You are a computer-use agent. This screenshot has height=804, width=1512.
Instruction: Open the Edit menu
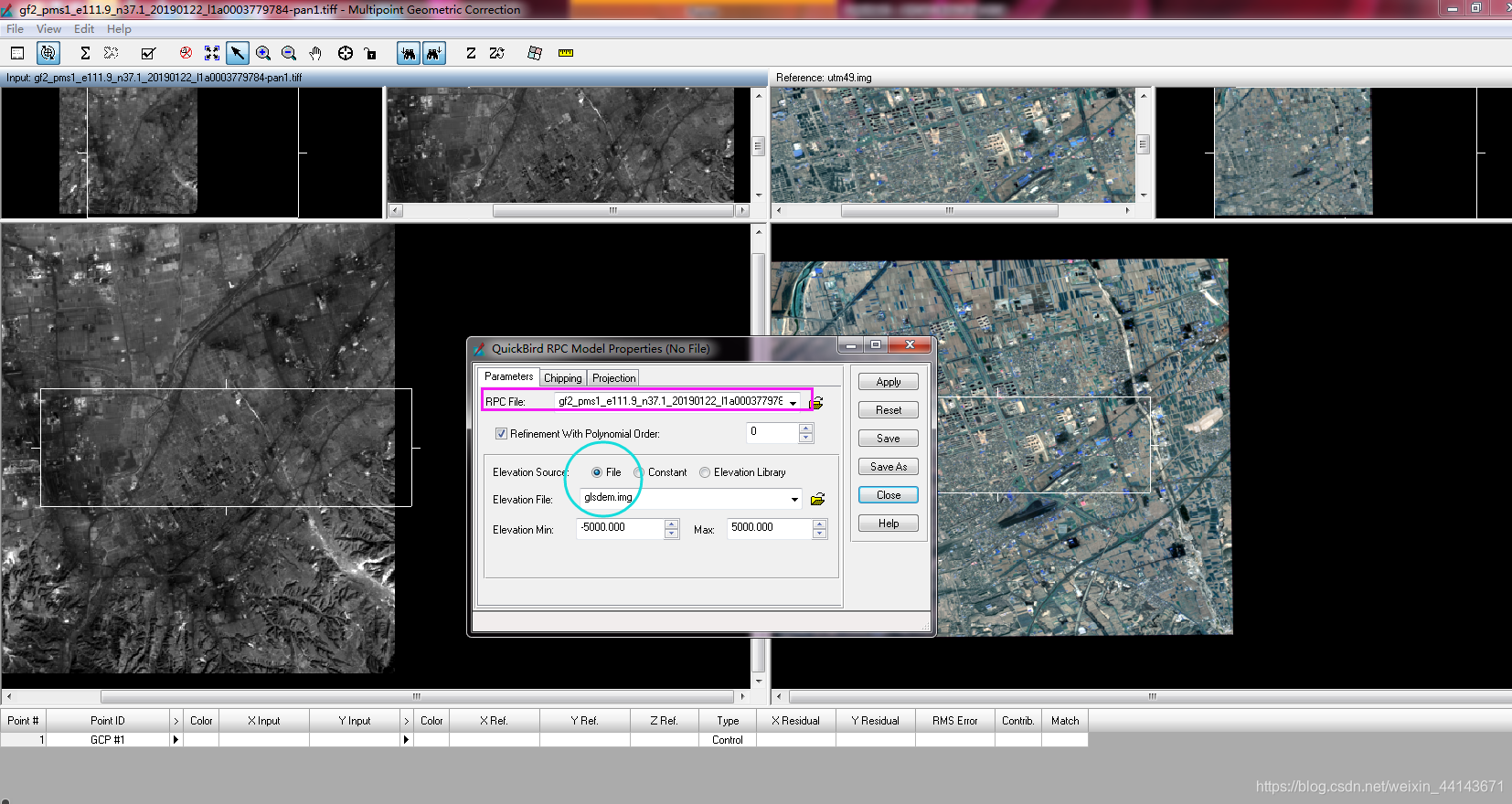[x=84, y=29]
